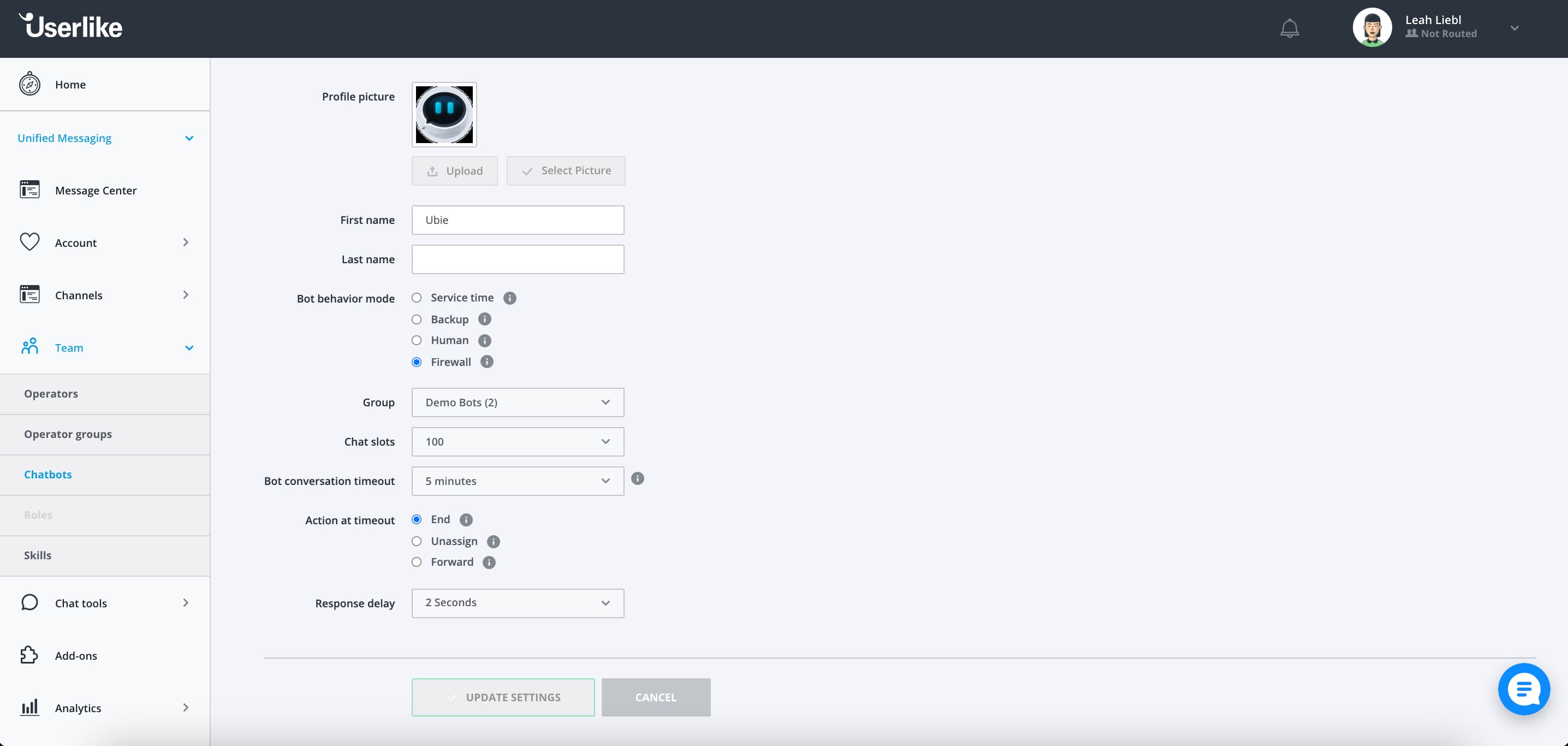Viewport: 1568px width, 746px height.
Task: Open the Response delay dropdown
Action: tap(517, 603)
